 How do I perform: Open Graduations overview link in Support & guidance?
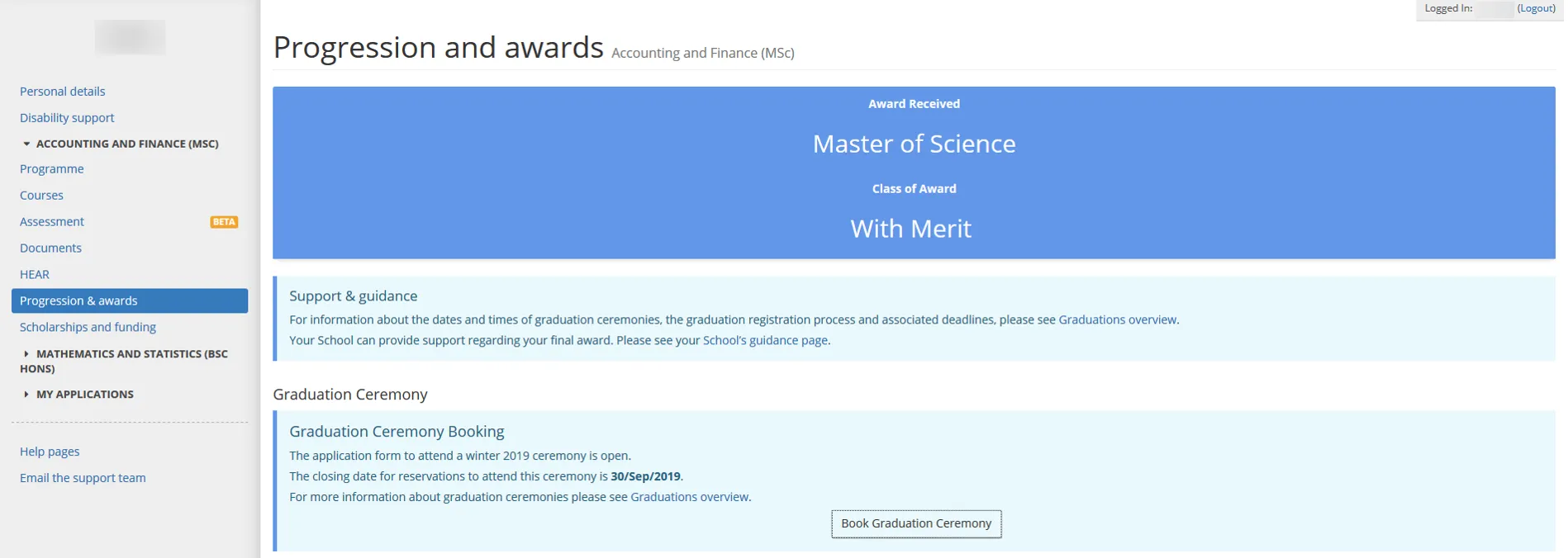(1117, 320)
